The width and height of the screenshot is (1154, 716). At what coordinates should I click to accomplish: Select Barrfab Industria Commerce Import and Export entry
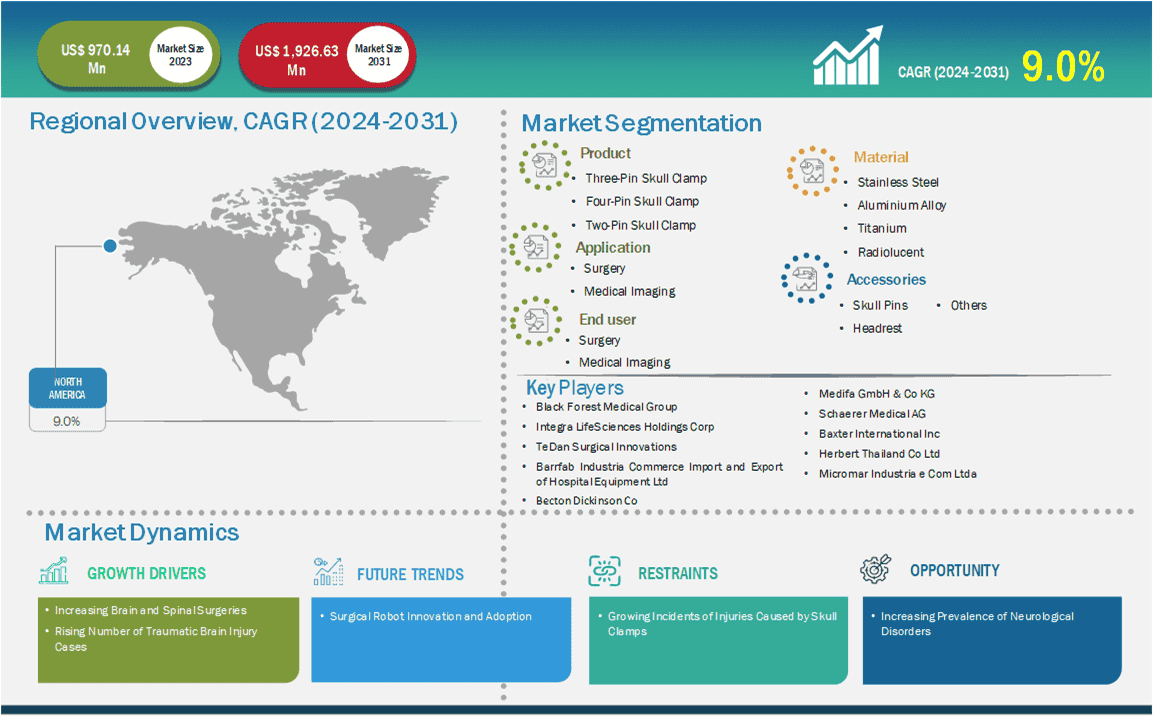click(659, 474)
